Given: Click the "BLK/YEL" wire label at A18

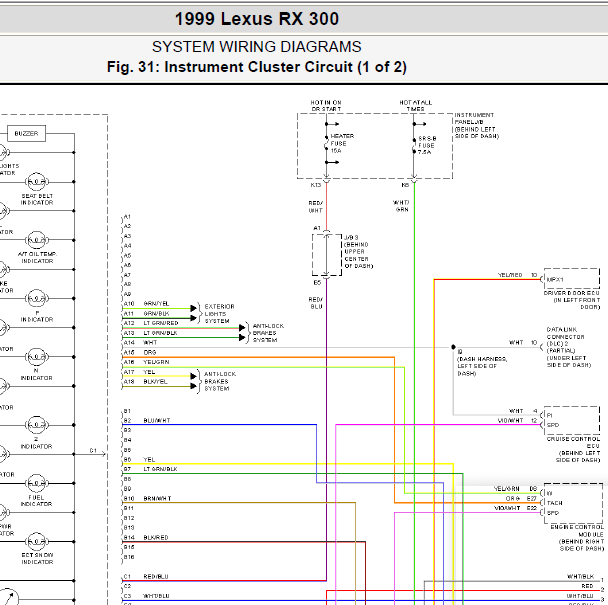Looking at the screenshot, I should coord(155,382).
